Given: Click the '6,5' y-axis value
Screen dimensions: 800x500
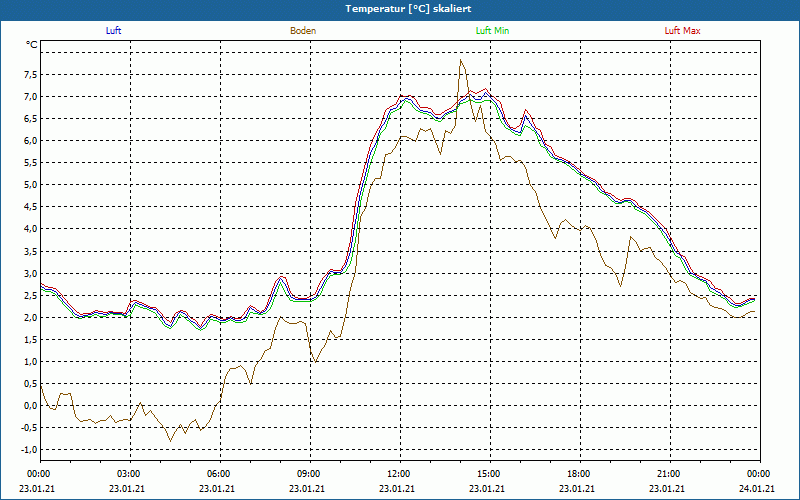Looking at the screenshot, I should click(30, 119).
